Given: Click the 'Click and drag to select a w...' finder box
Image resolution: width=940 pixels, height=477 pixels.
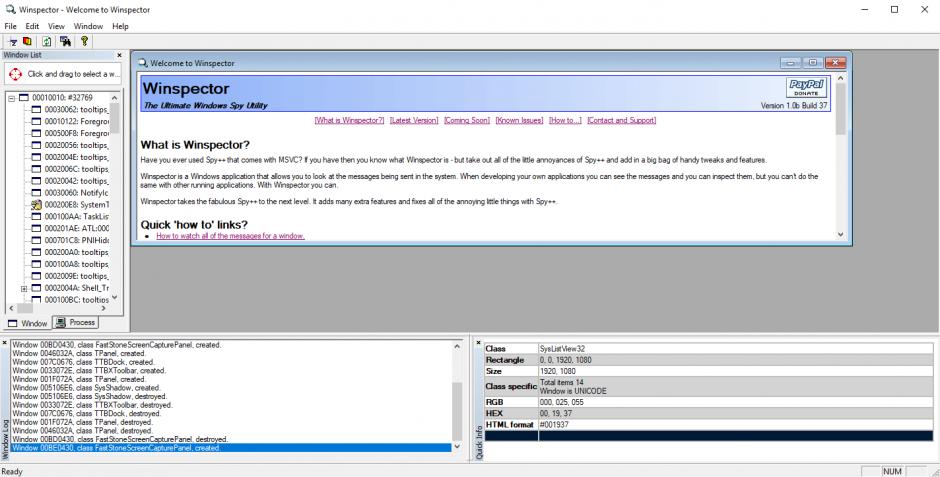Looking at the screenshot, I should click(x=63, y=74).
